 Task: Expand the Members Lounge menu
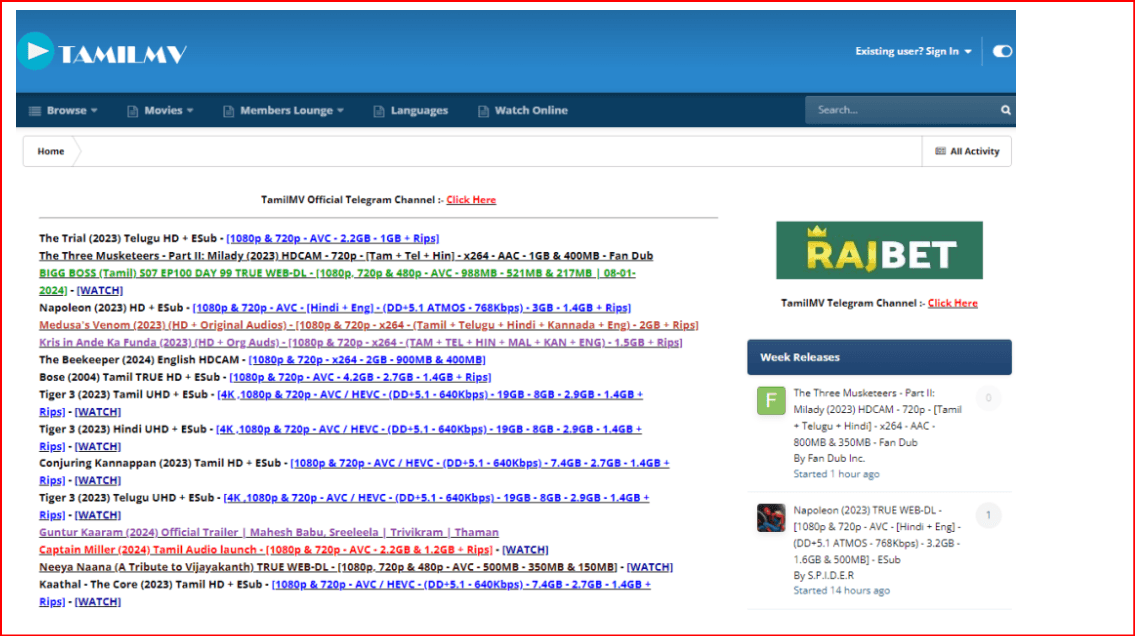(x=283, y=110)
